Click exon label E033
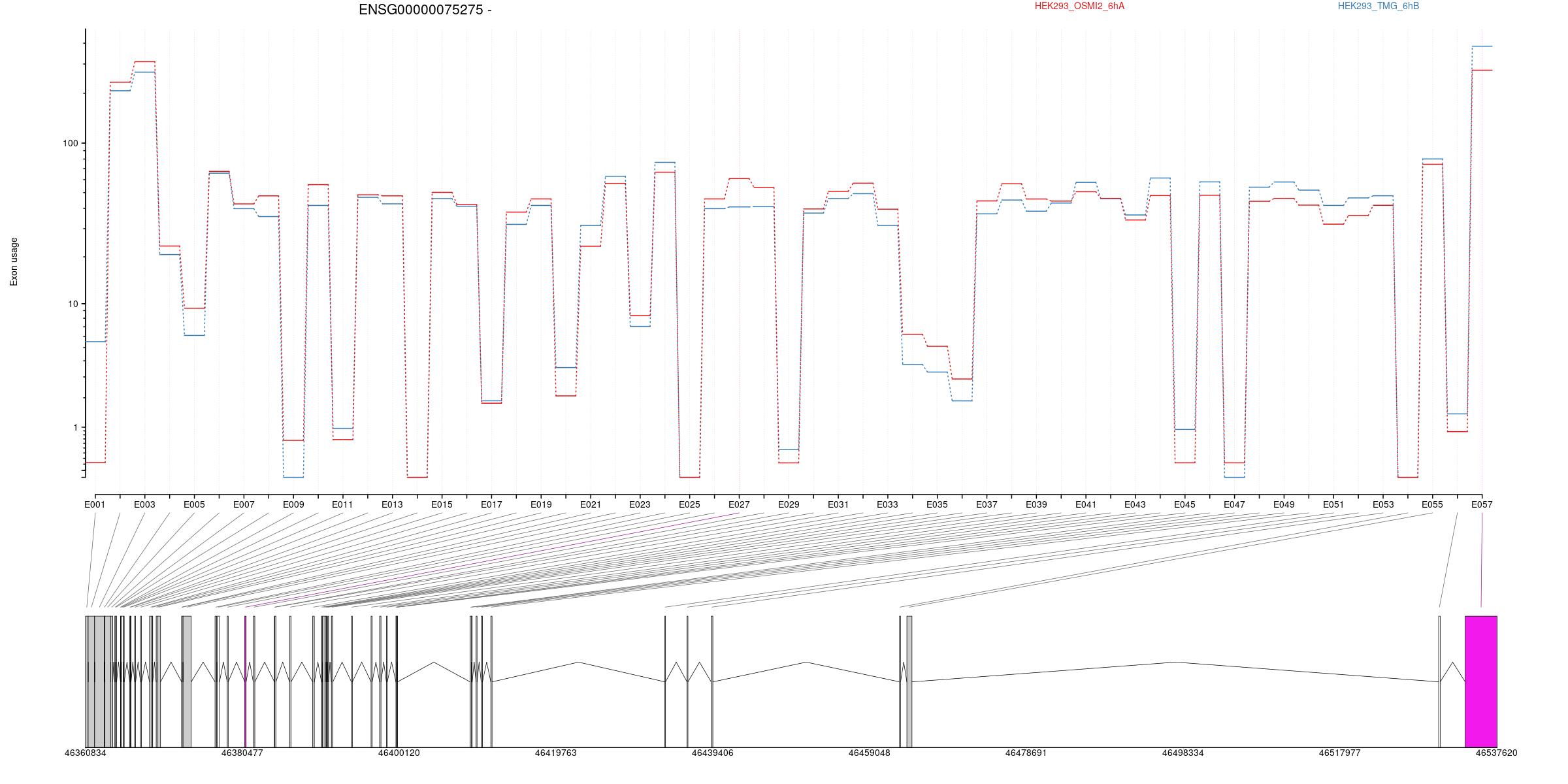Viewport: 1568px width, 784px height. pos(887,504)
